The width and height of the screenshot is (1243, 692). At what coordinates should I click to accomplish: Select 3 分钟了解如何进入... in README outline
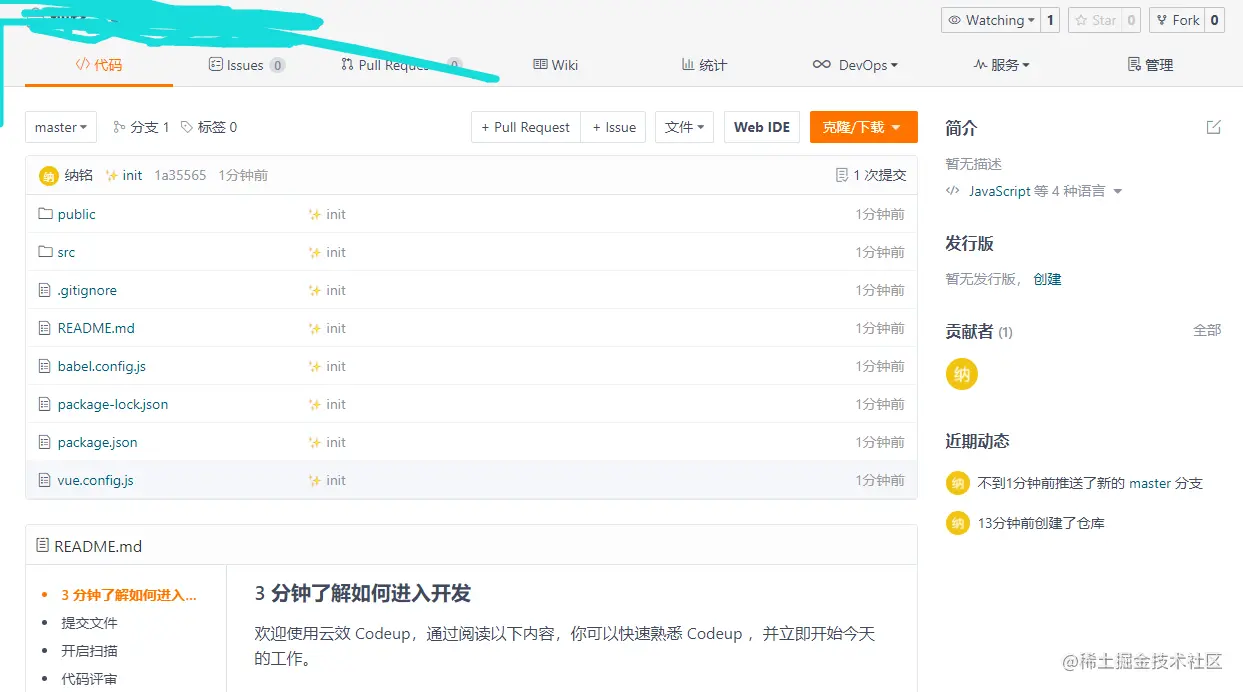click(129, 595)
